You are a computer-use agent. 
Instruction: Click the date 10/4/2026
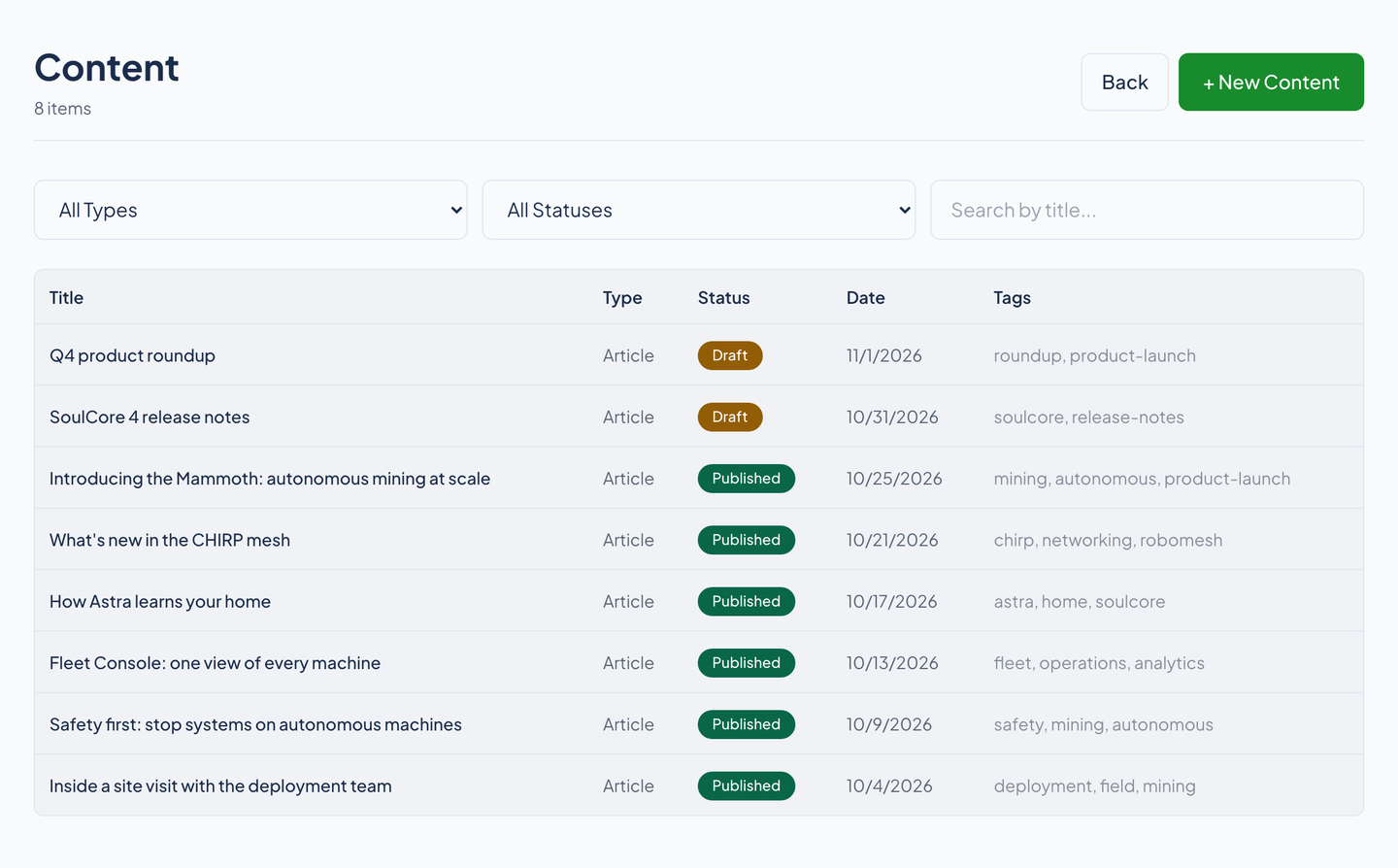(x=889, y=785)
